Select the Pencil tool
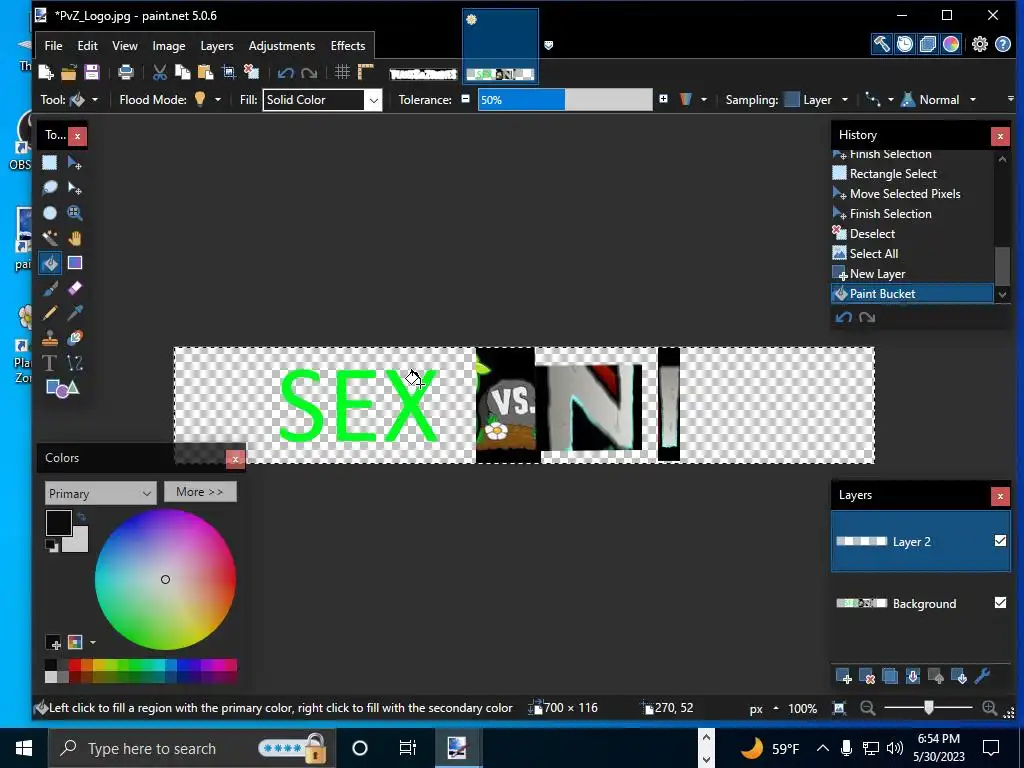This screenshot has height=768, width=1024. point(50,313)
